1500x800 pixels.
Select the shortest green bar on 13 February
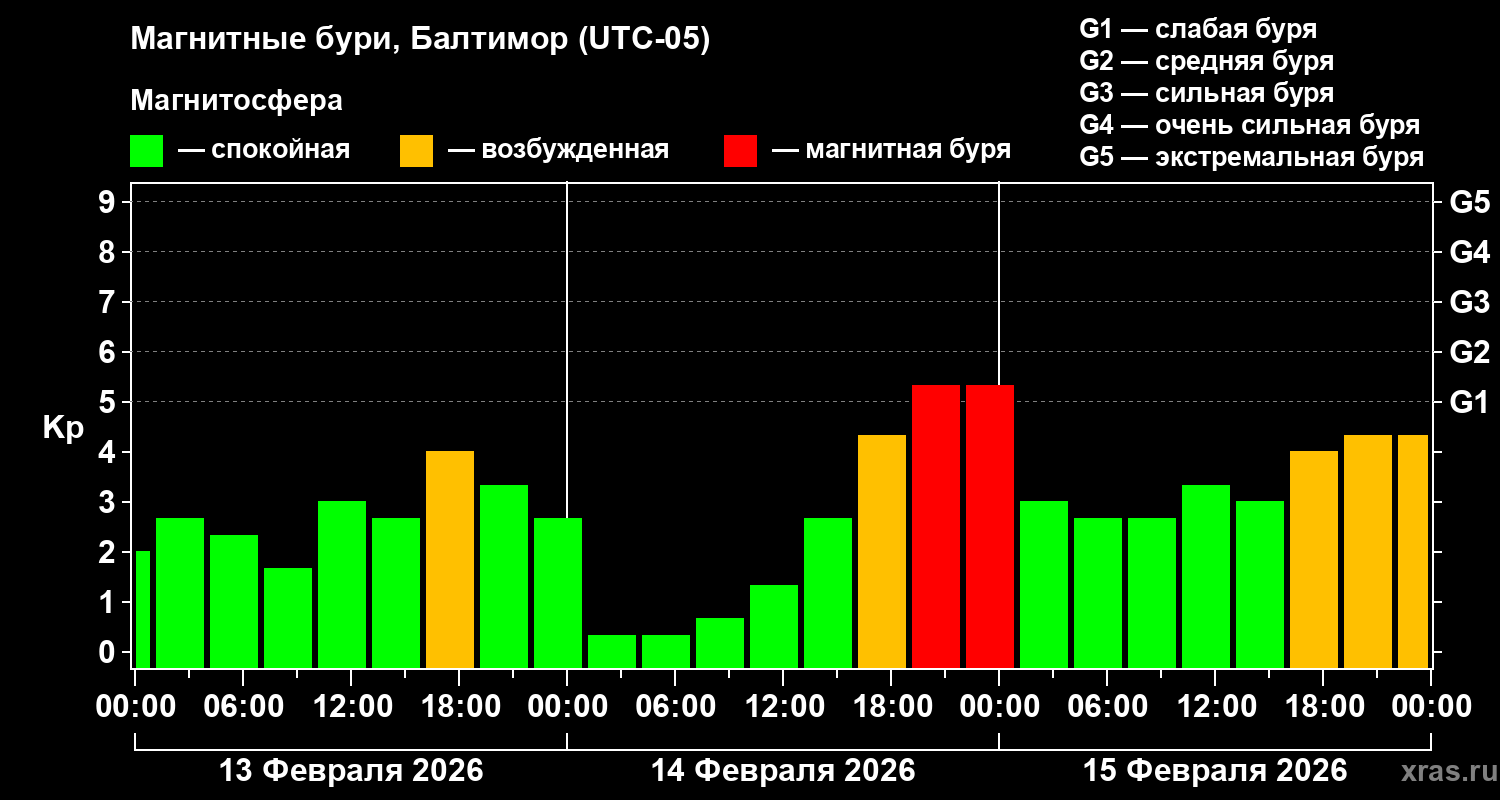pyautogui.click(x=288, y=618)
